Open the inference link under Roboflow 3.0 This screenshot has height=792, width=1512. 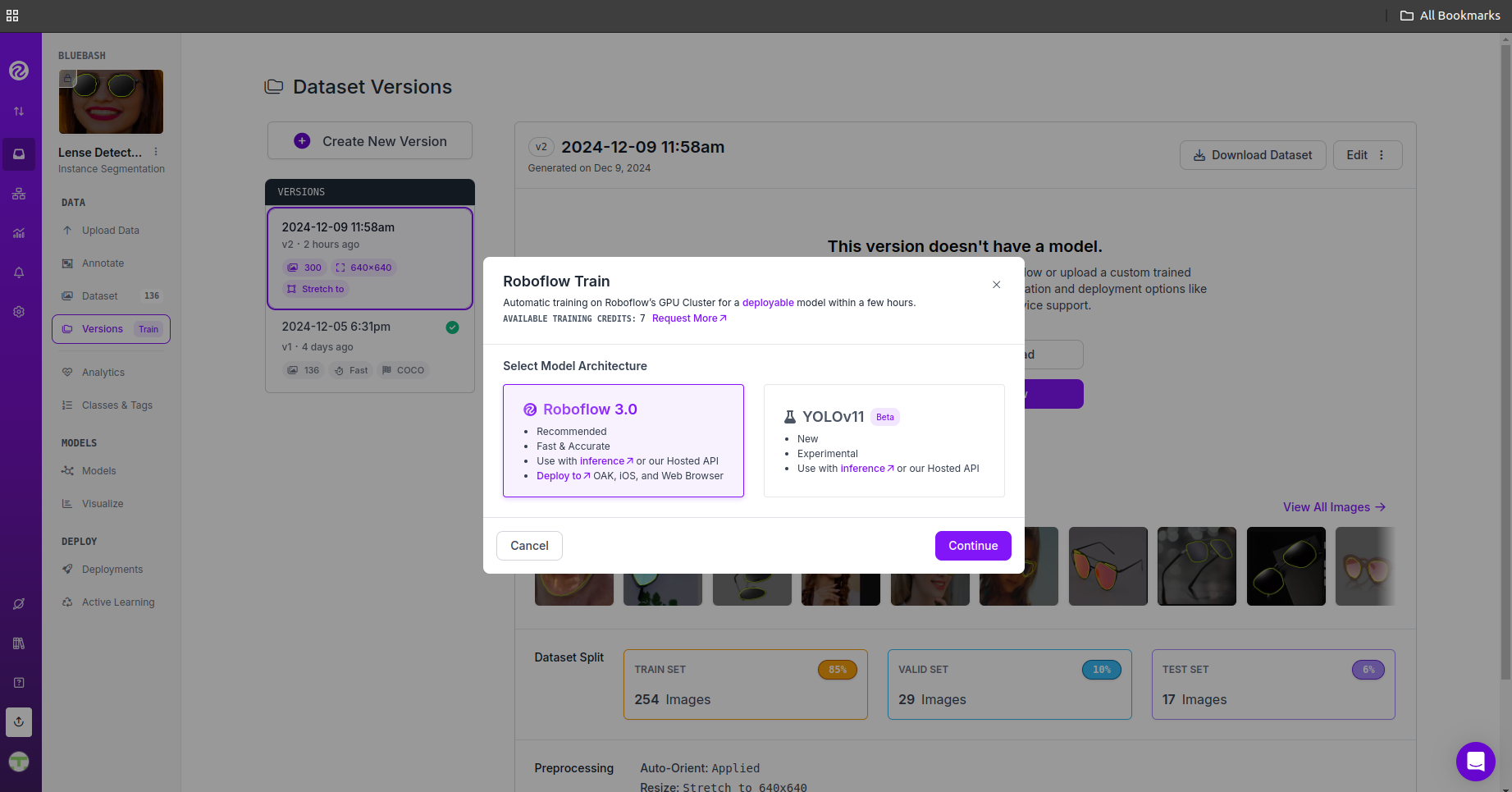pyautogui.click(x=606, y=461)
